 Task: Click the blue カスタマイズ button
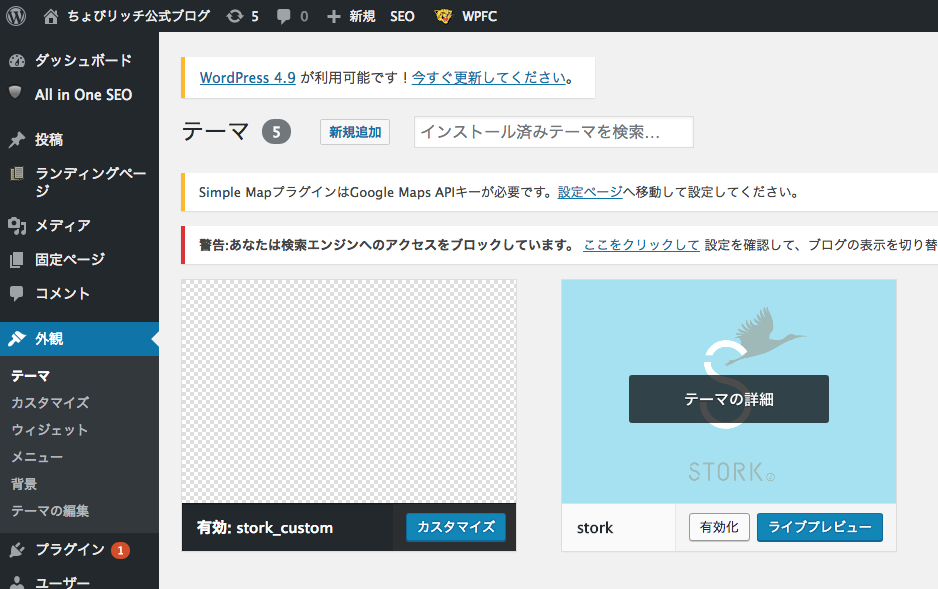(x=456, y=527)
